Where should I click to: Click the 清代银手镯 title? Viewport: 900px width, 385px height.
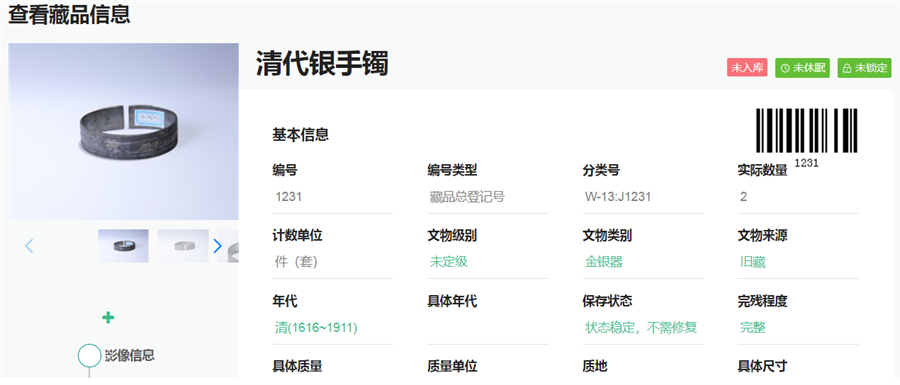point(322,64)
